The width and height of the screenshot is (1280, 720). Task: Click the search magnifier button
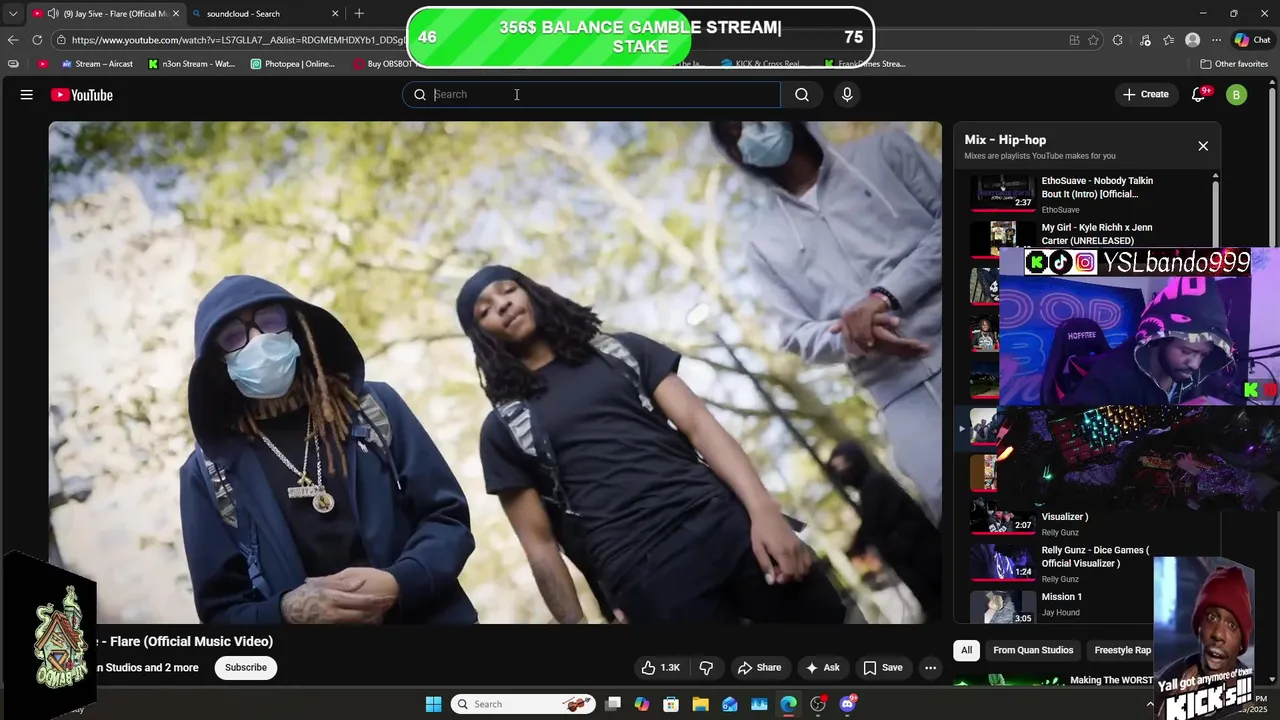pyautogui.click(x=802, y=94)
